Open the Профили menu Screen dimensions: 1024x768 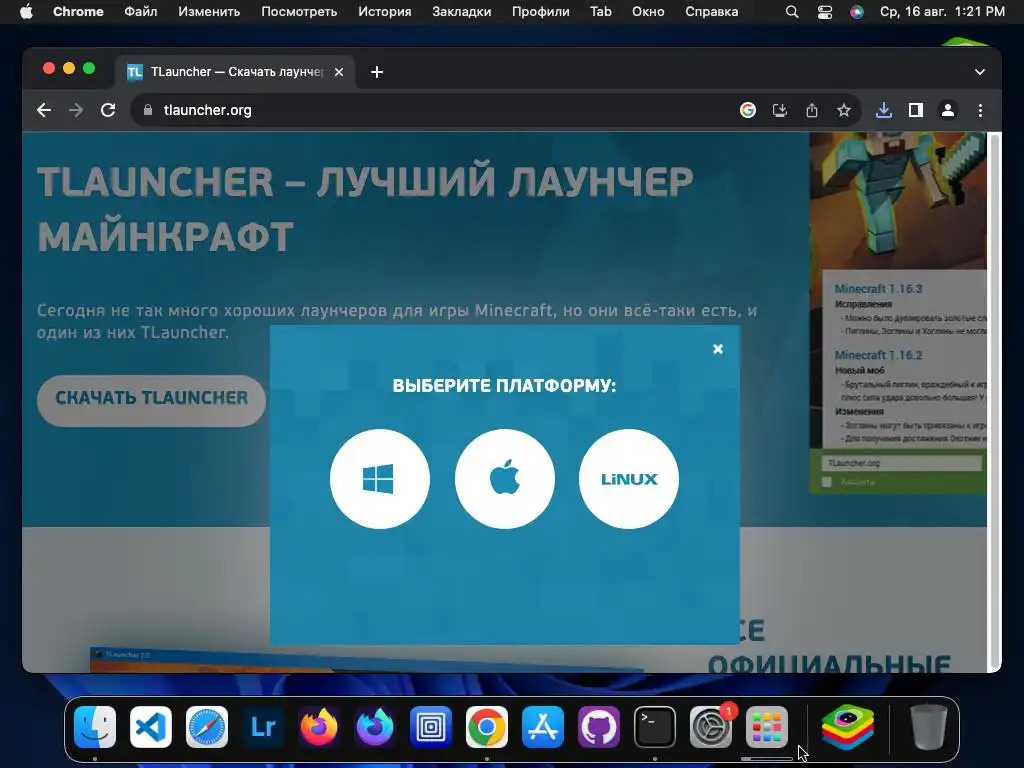point(541,12)
